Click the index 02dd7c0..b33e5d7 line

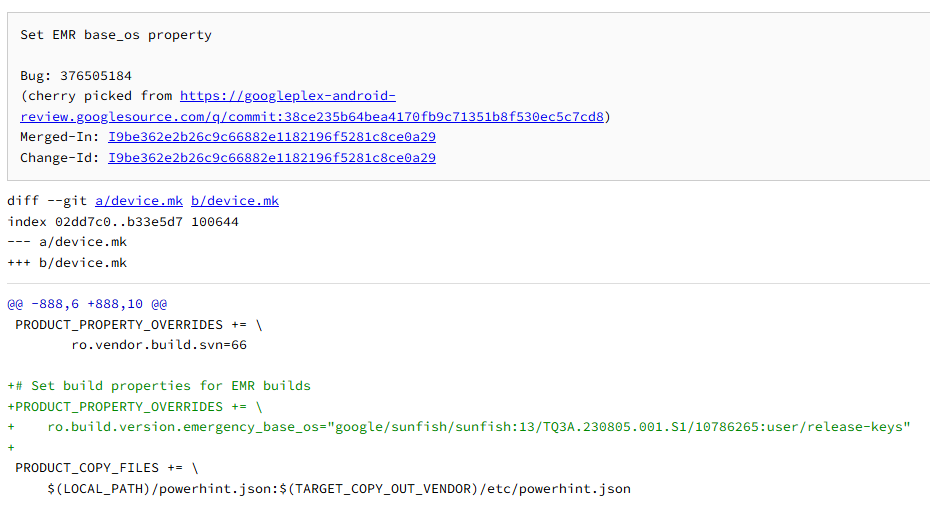pos(123,222)
